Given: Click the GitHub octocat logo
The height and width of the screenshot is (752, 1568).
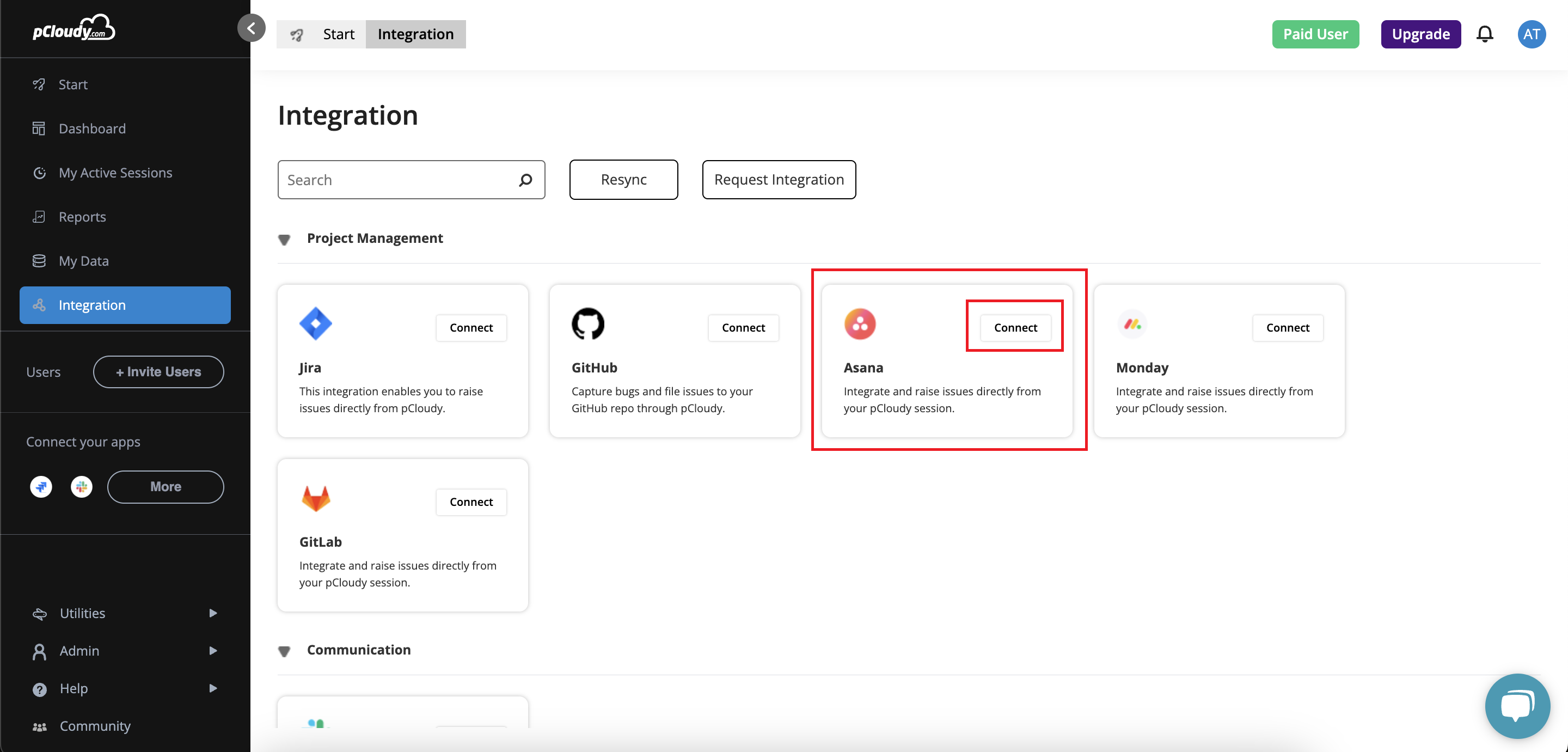Looking at the screenshot, I should tap(587, 324).
